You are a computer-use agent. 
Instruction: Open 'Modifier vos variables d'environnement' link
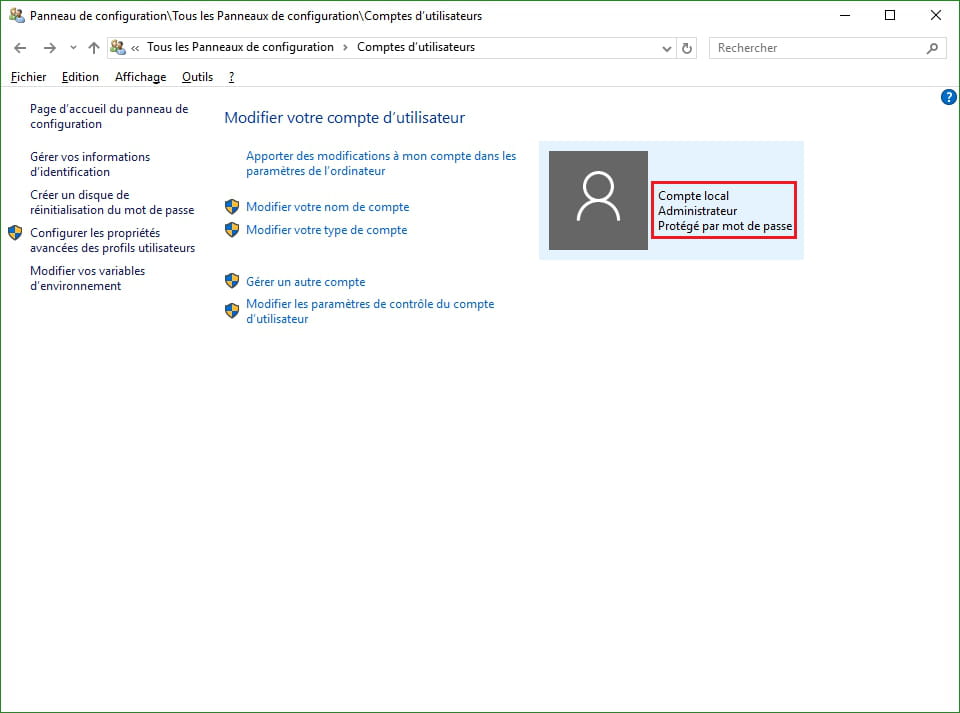87,278
